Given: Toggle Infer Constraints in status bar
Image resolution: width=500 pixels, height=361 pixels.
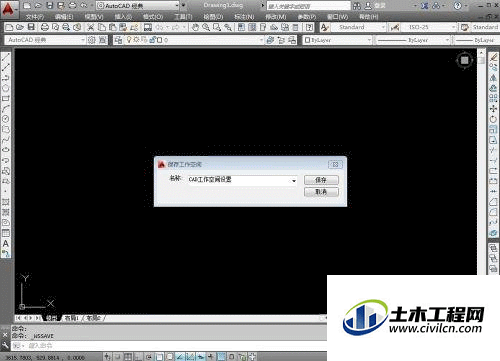Looking at the screenshot, I should [107, 357].
